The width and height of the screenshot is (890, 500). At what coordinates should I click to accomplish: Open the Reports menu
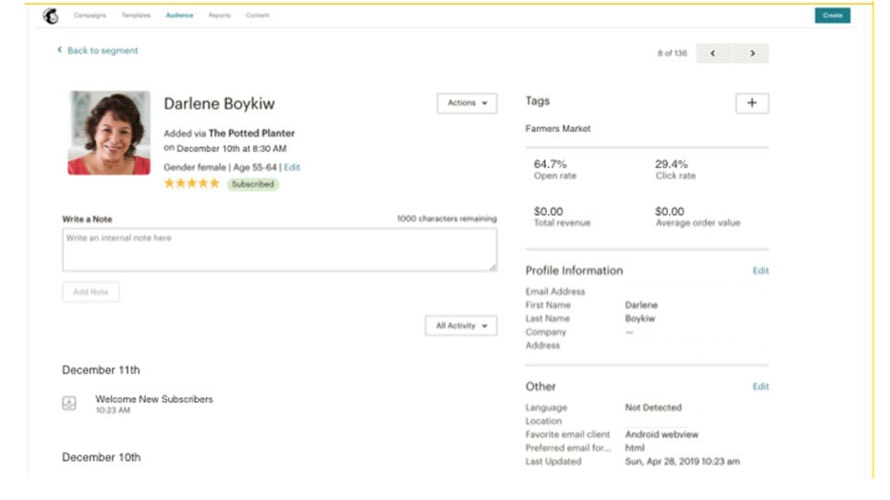point(220,15)
